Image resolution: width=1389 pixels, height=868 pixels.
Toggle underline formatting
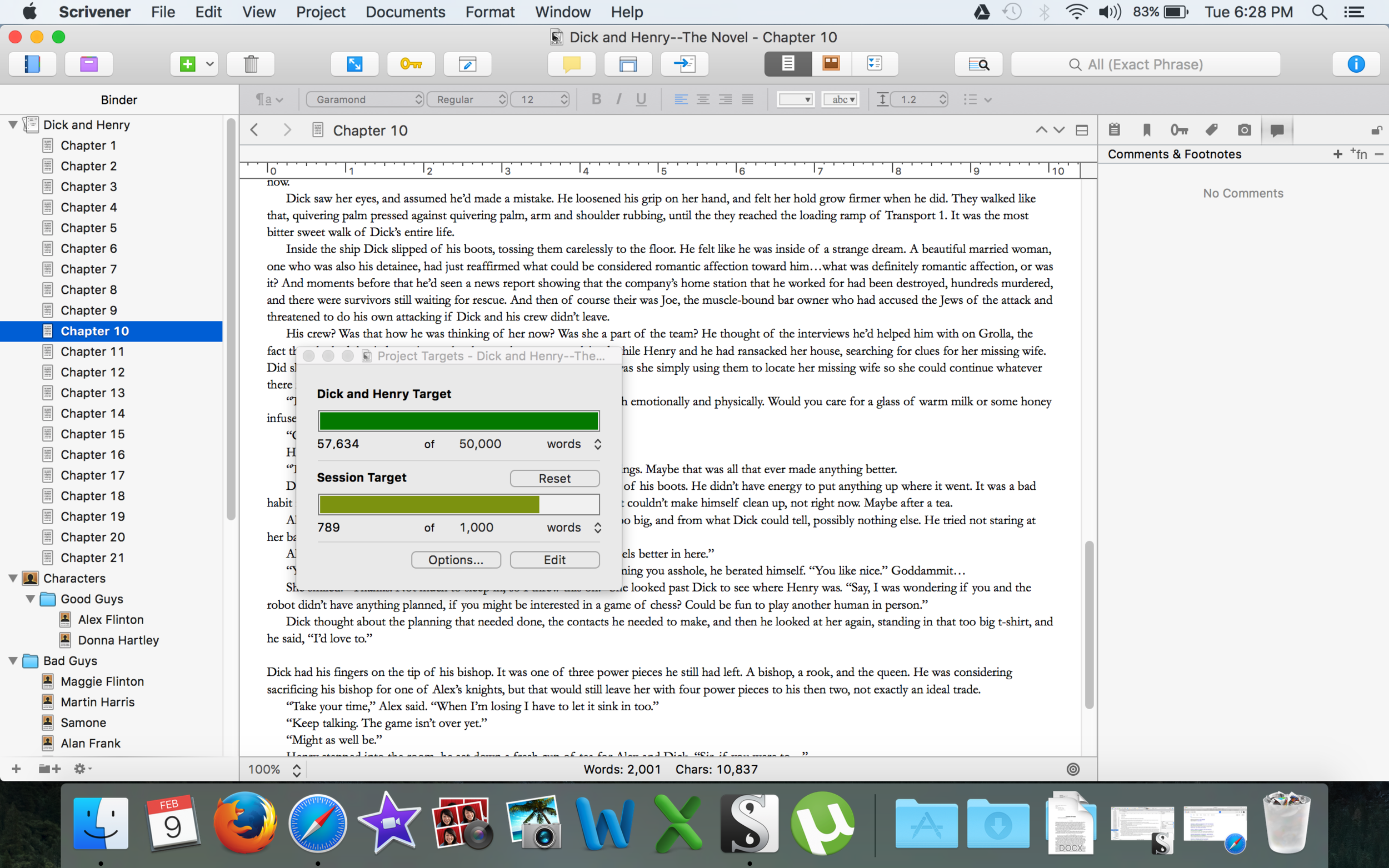(641, 99)
